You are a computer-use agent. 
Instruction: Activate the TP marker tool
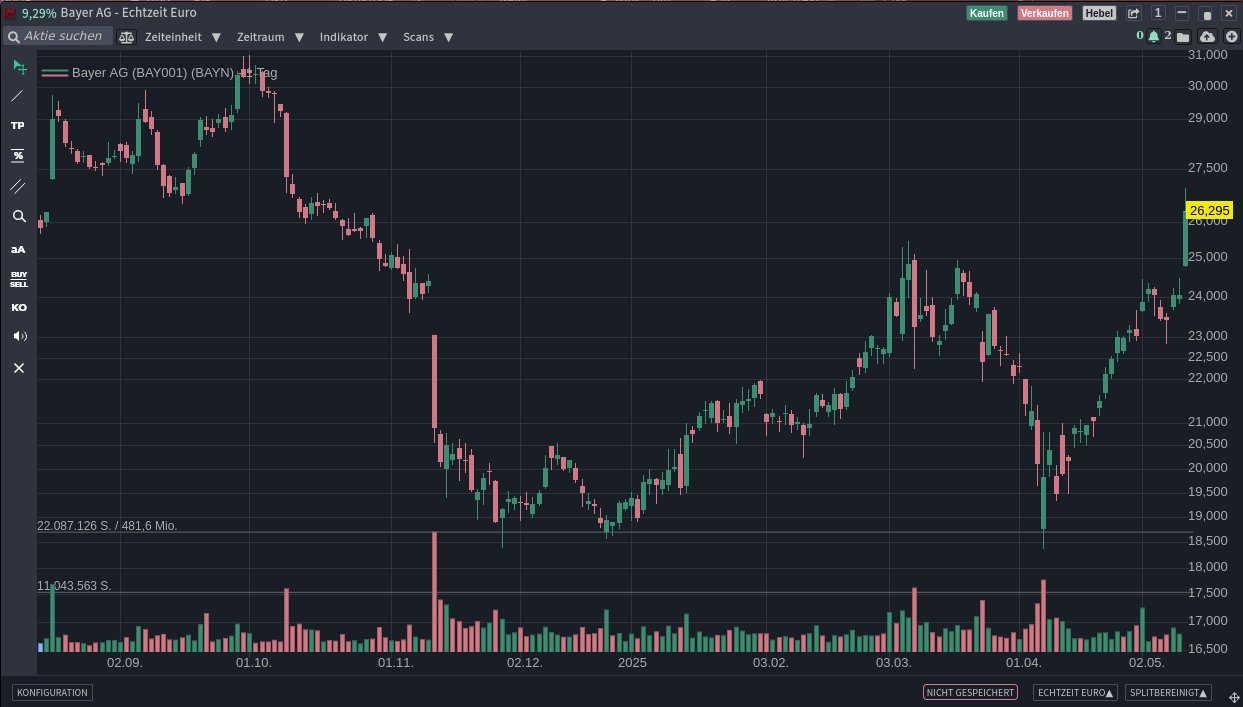pyautogui.click(x=18, y=126)
